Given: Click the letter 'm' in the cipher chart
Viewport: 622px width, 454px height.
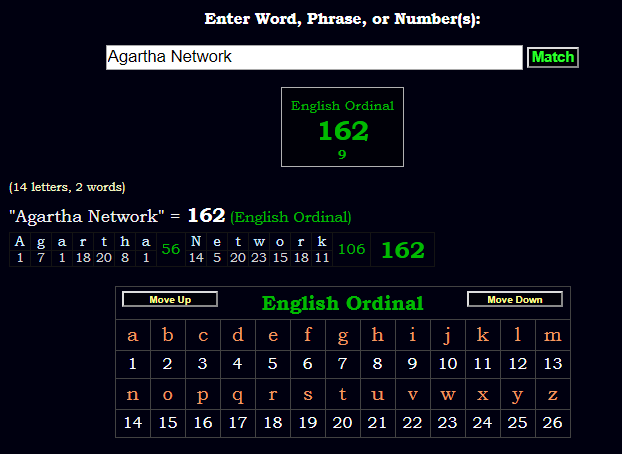Looking at the screenshot, I should 552,335.
